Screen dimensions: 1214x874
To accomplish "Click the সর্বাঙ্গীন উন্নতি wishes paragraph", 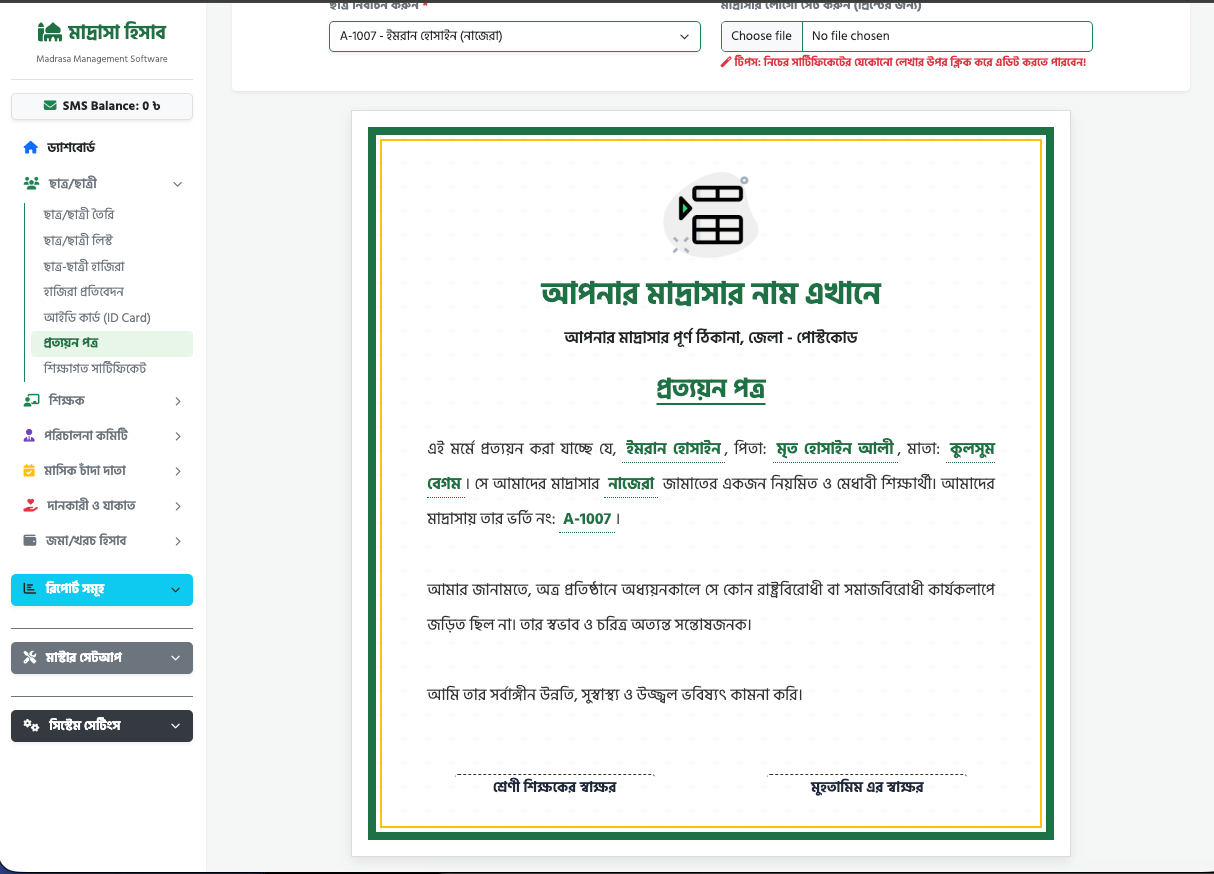I will [615, 693].
